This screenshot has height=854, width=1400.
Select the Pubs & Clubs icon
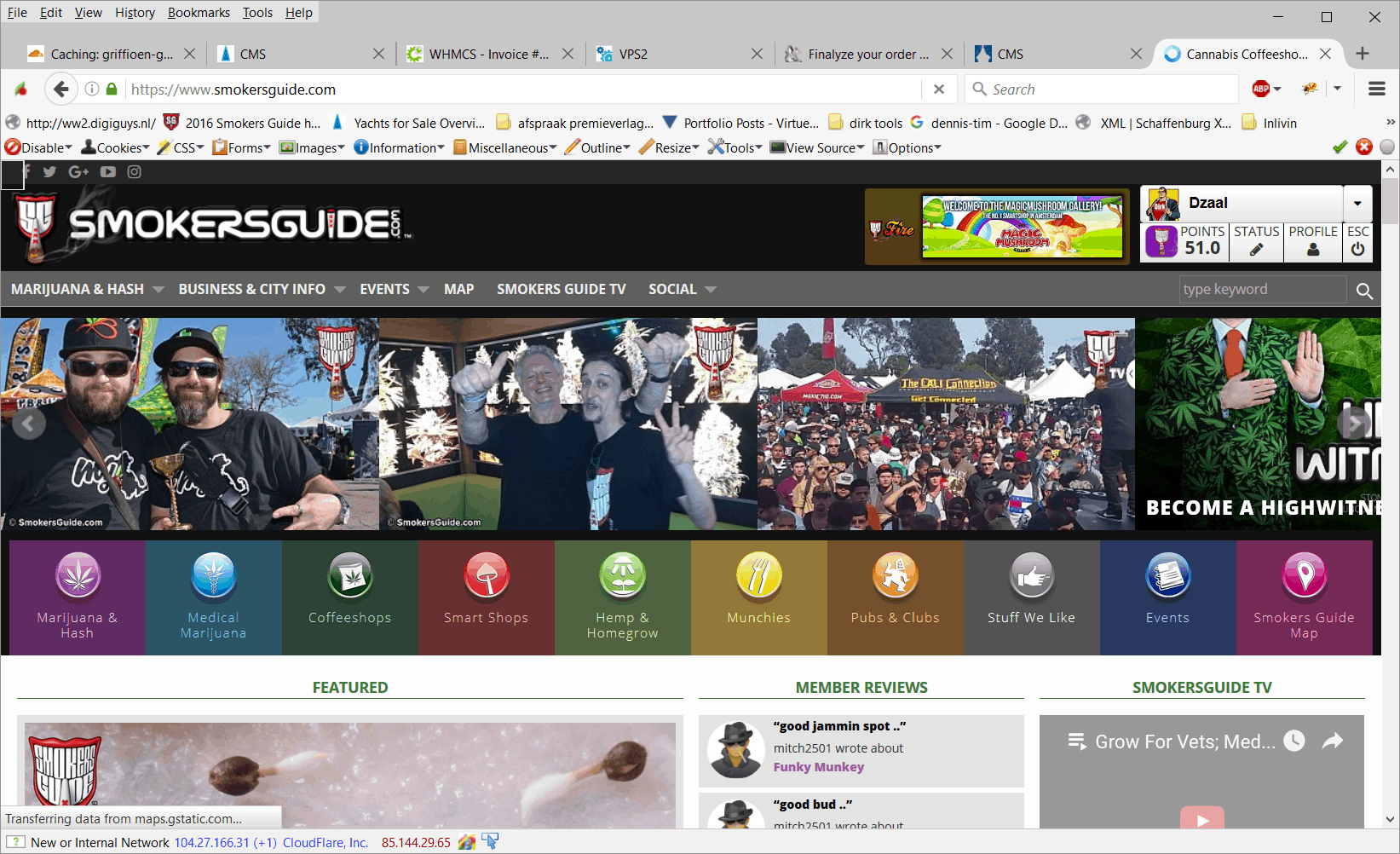click(896, 576)
